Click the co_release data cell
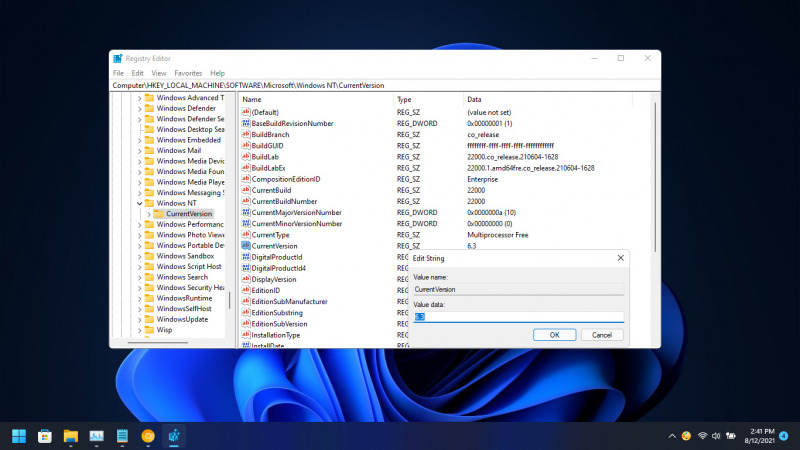This screenshot has height=450, width=800. [x=483, y=134]
